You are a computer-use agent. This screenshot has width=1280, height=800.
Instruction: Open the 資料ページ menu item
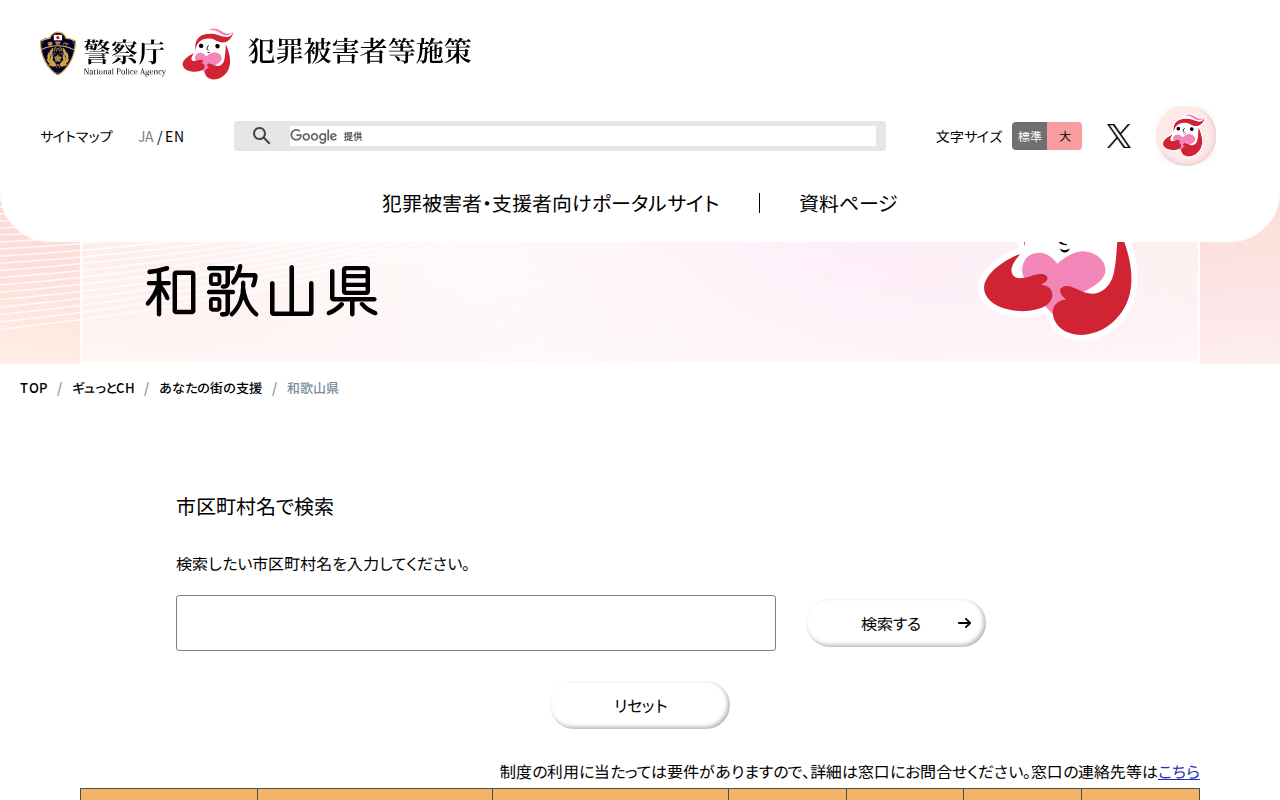pyautogui.click(x=848, y=203)
